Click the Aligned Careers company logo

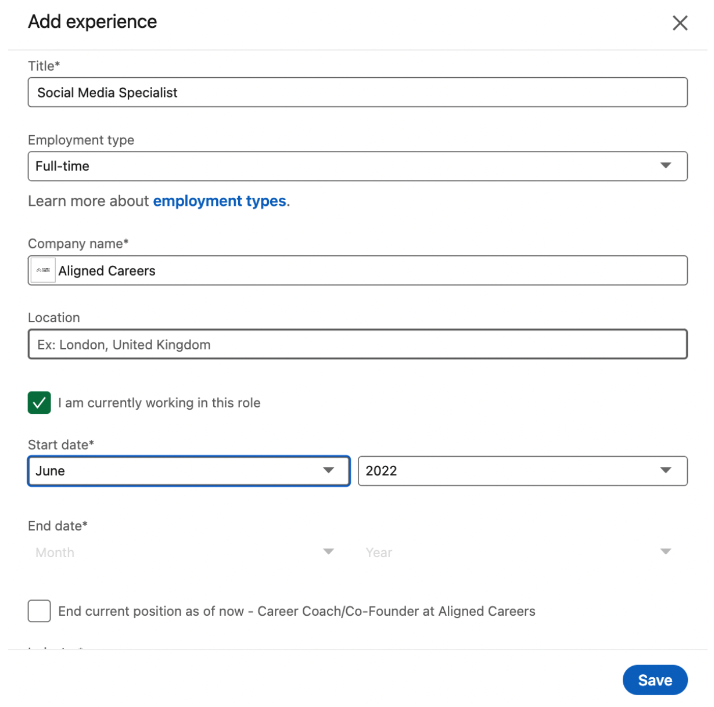43,270
